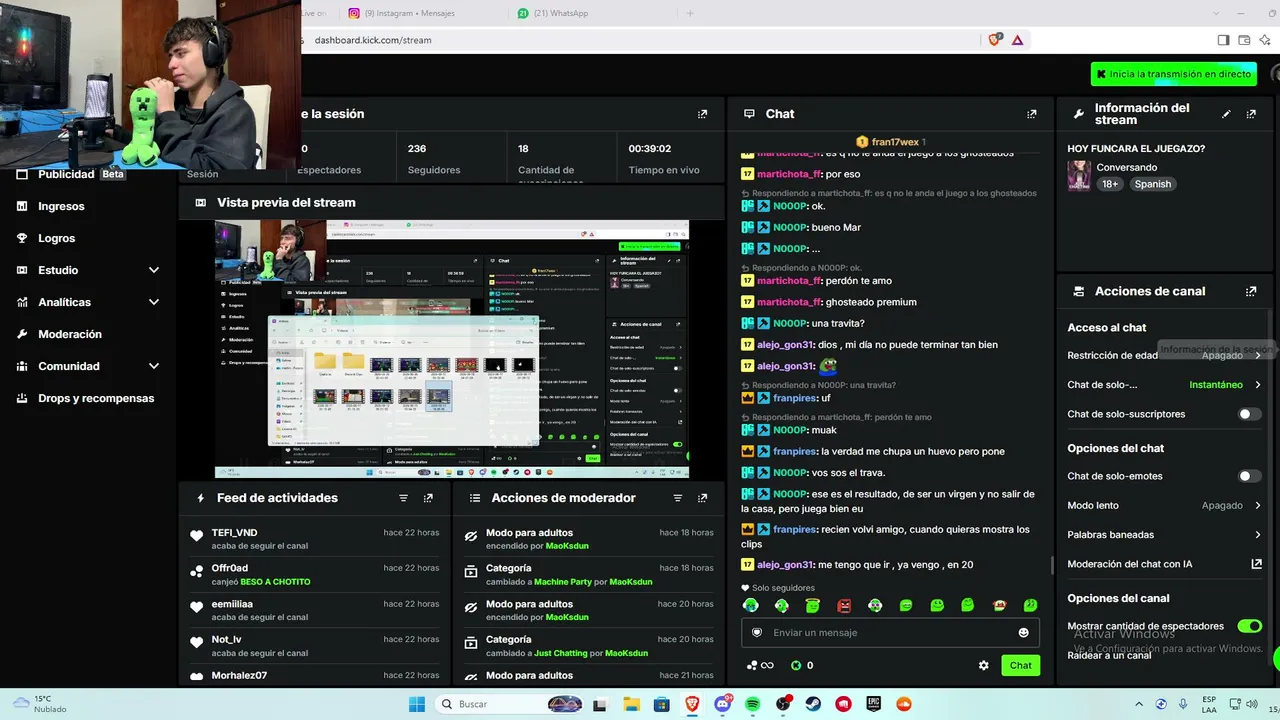This screenshot has height=720, width=1280.
Task: Pop out the Chat panel
Action: [x=1032, y=114]
